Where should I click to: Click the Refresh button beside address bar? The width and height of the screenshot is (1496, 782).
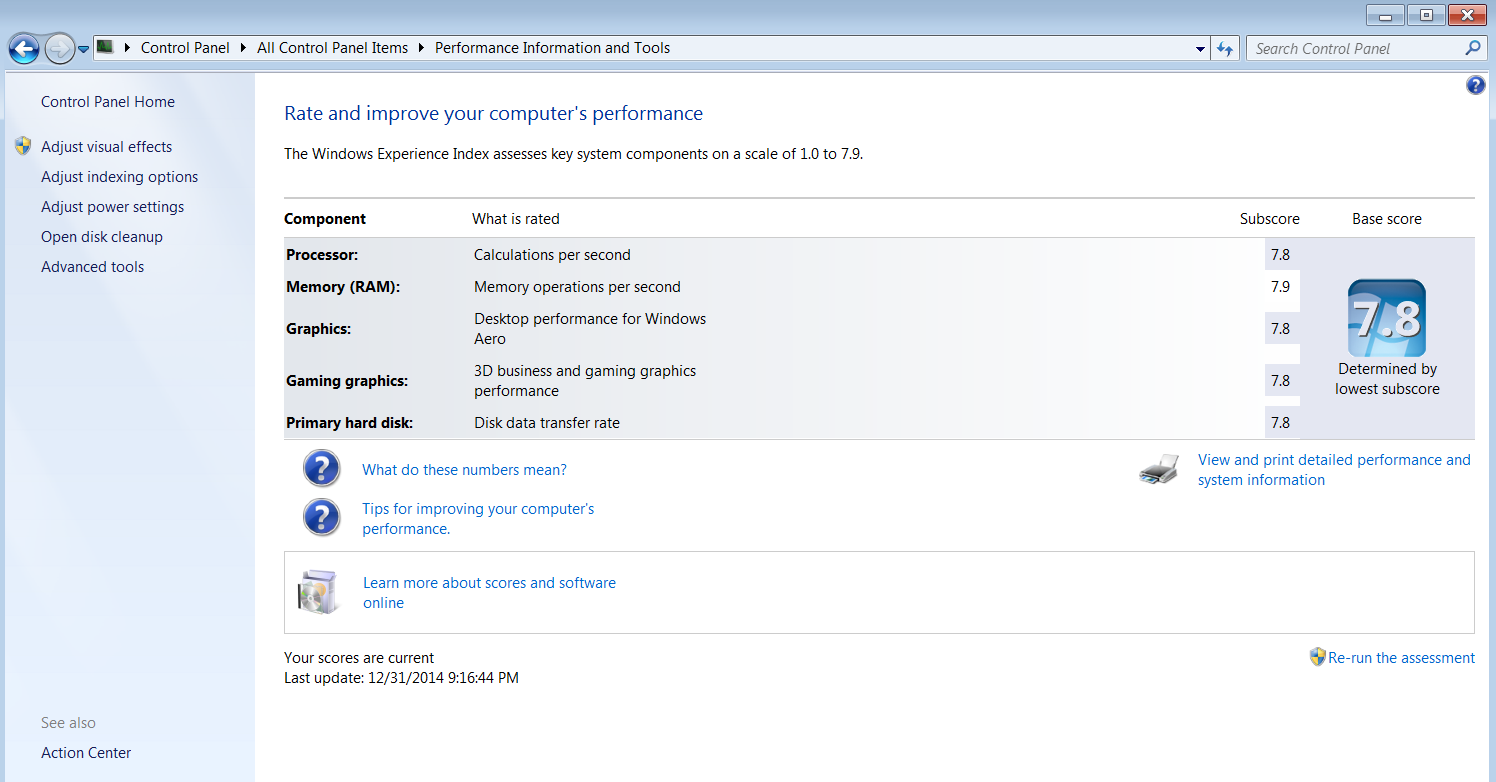pyautogui.click(x=1225, y=48)
